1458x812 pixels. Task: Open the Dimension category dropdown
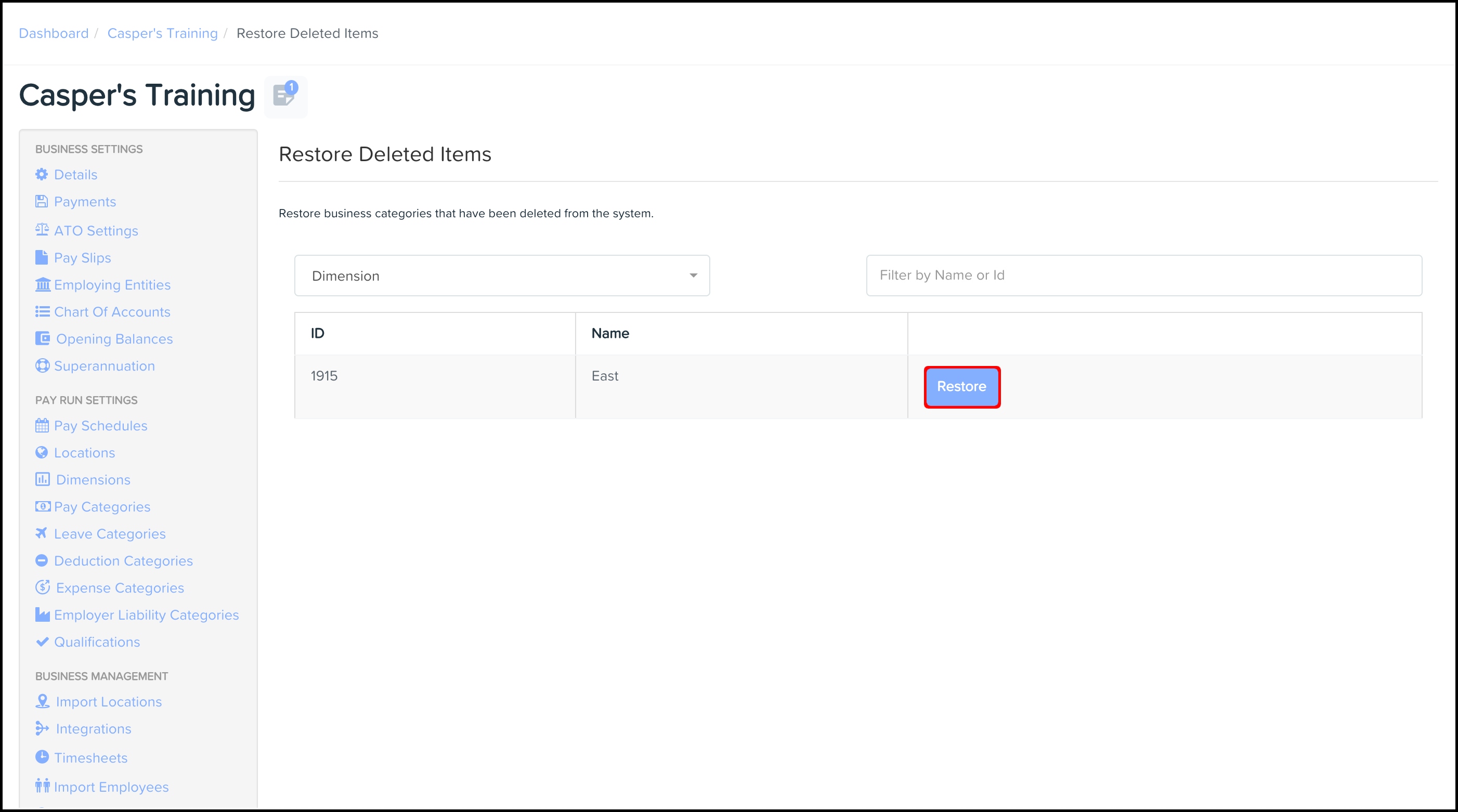click(x=501, y=276)
